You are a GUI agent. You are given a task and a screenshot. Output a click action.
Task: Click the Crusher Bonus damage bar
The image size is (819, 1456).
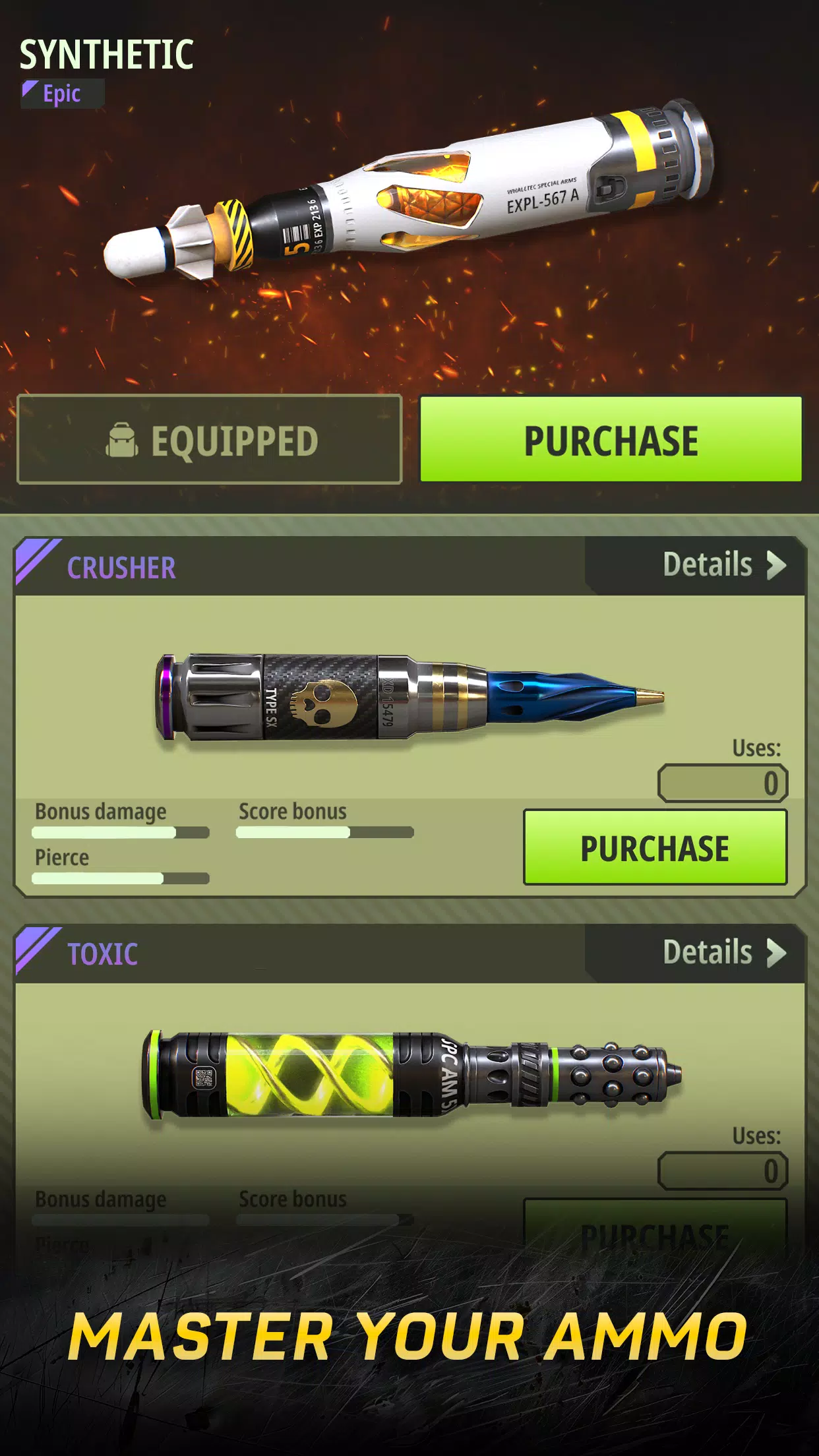(x=121, y=833)
